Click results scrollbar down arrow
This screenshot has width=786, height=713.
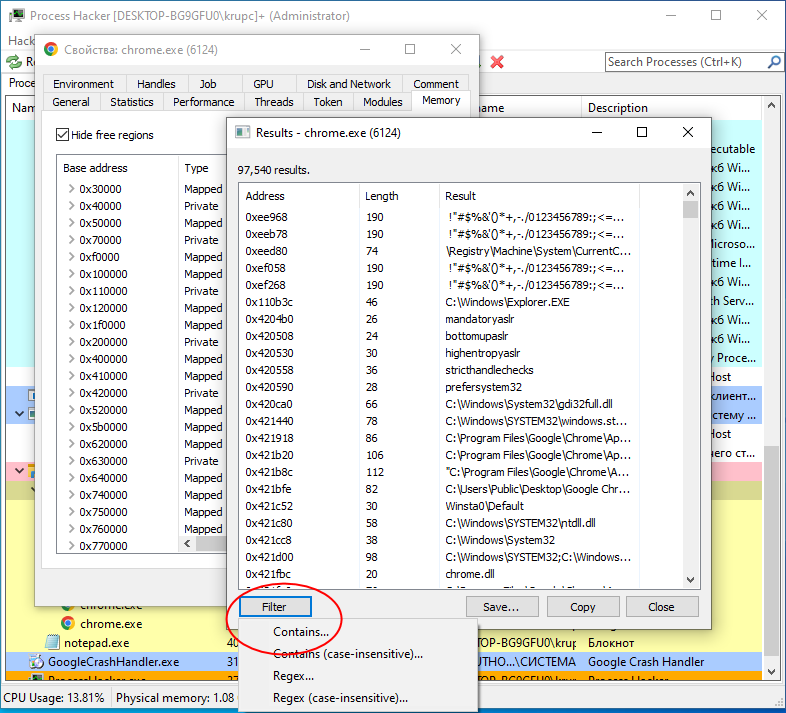click(x=690, y=580)
